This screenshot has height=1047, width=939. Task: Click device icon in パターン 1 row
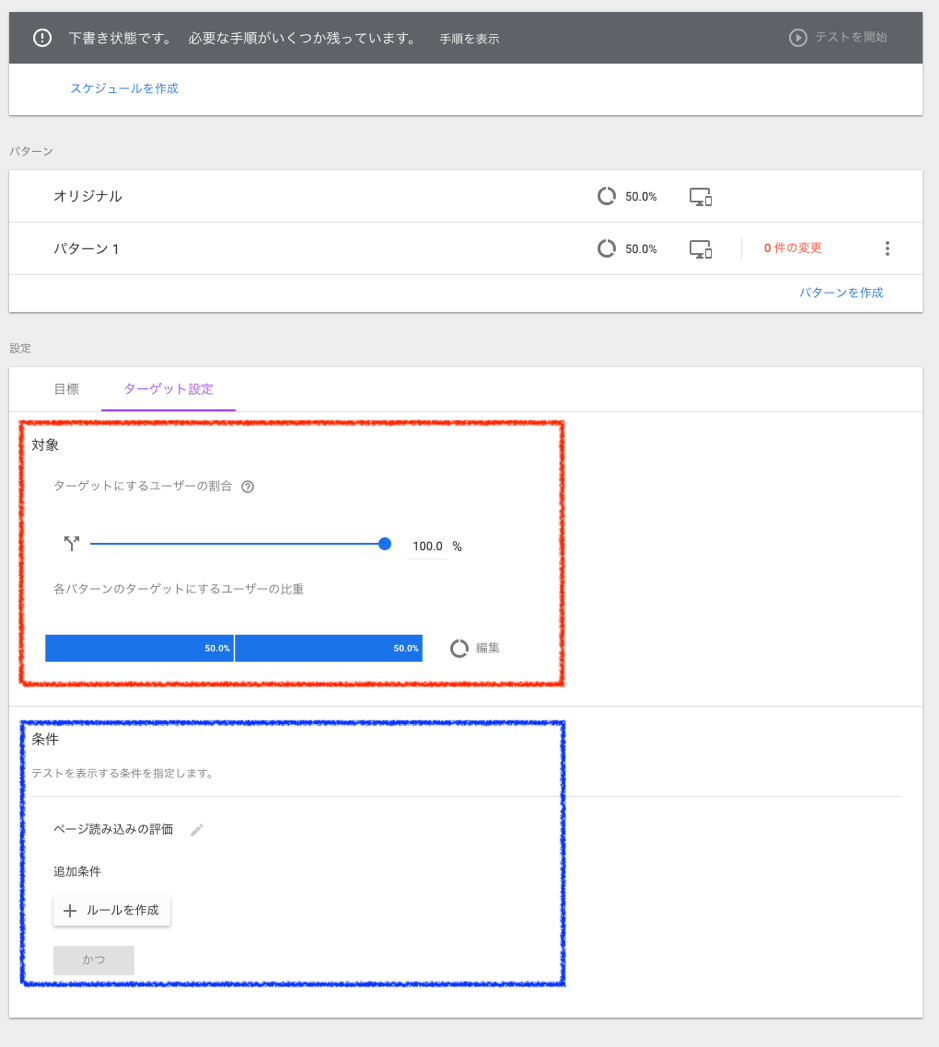[701, 249]
